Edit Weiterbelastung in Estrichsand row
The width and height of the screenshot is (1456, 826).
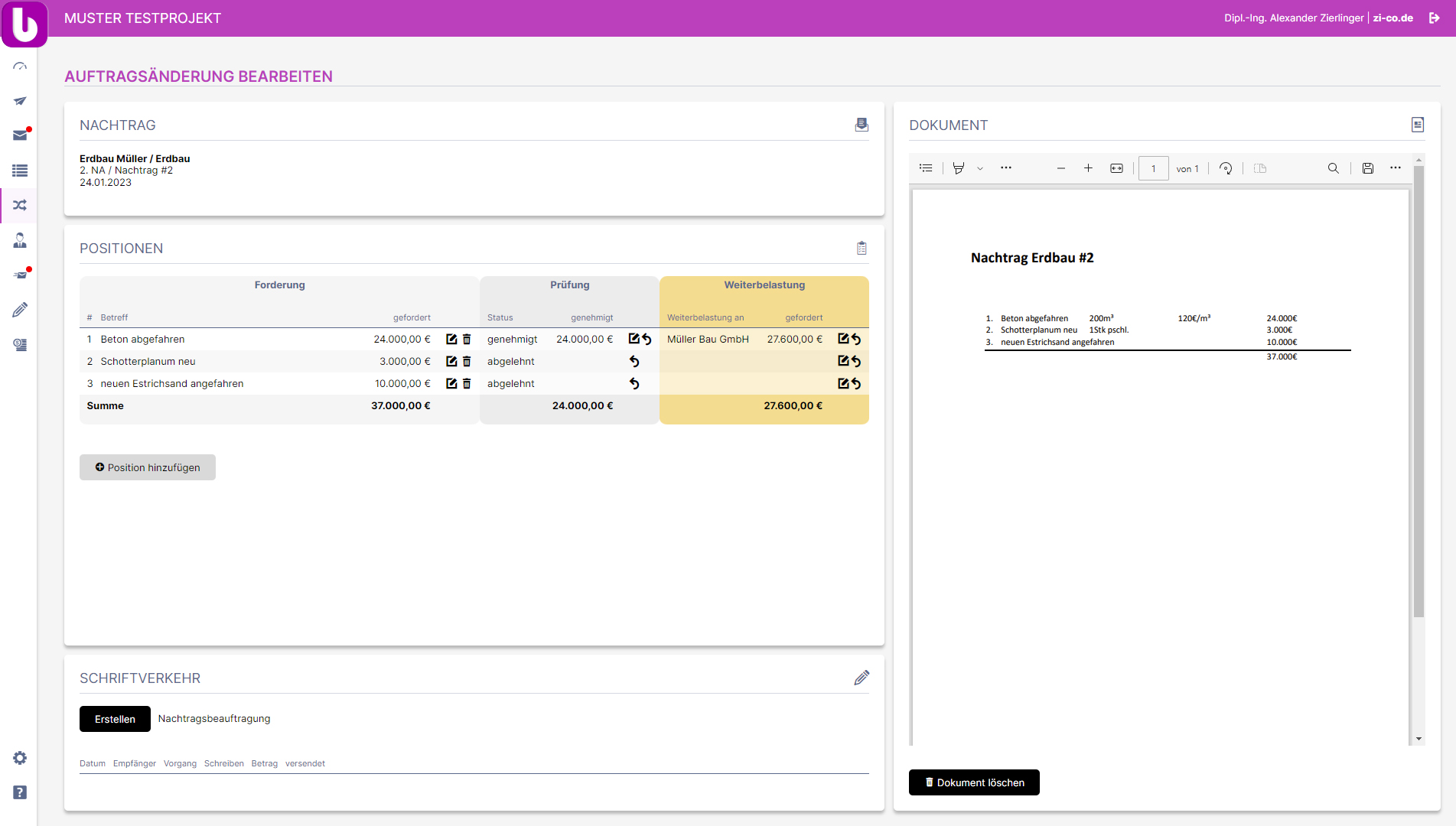click(843, 383)
